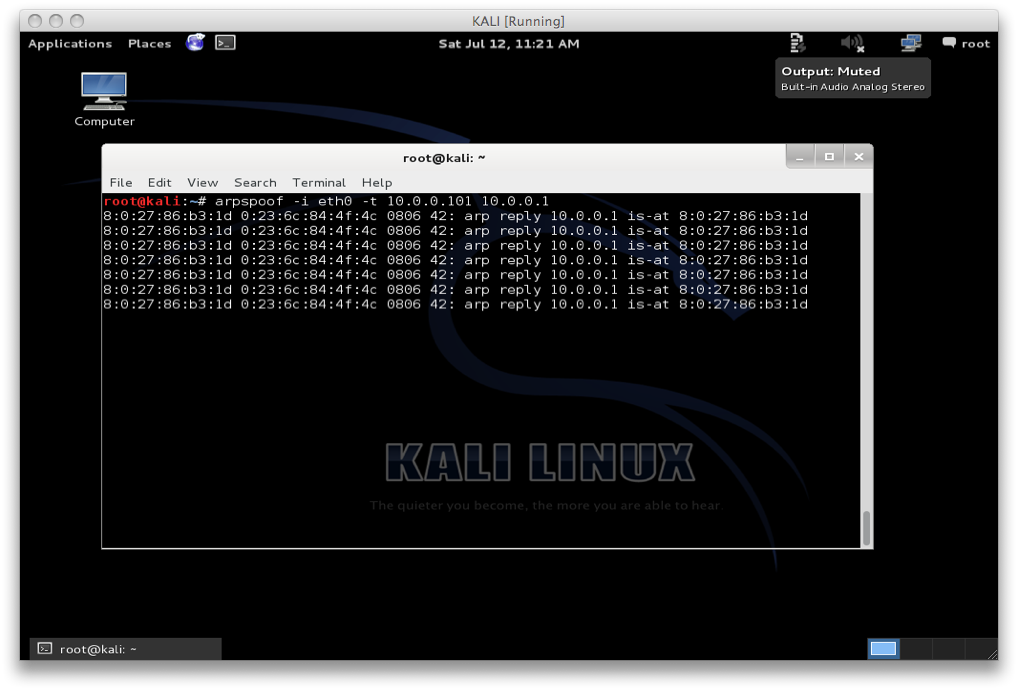The image size is (1018, 690).
Task: Click the red VirtualBox window close button
Action: pos(35,21)
